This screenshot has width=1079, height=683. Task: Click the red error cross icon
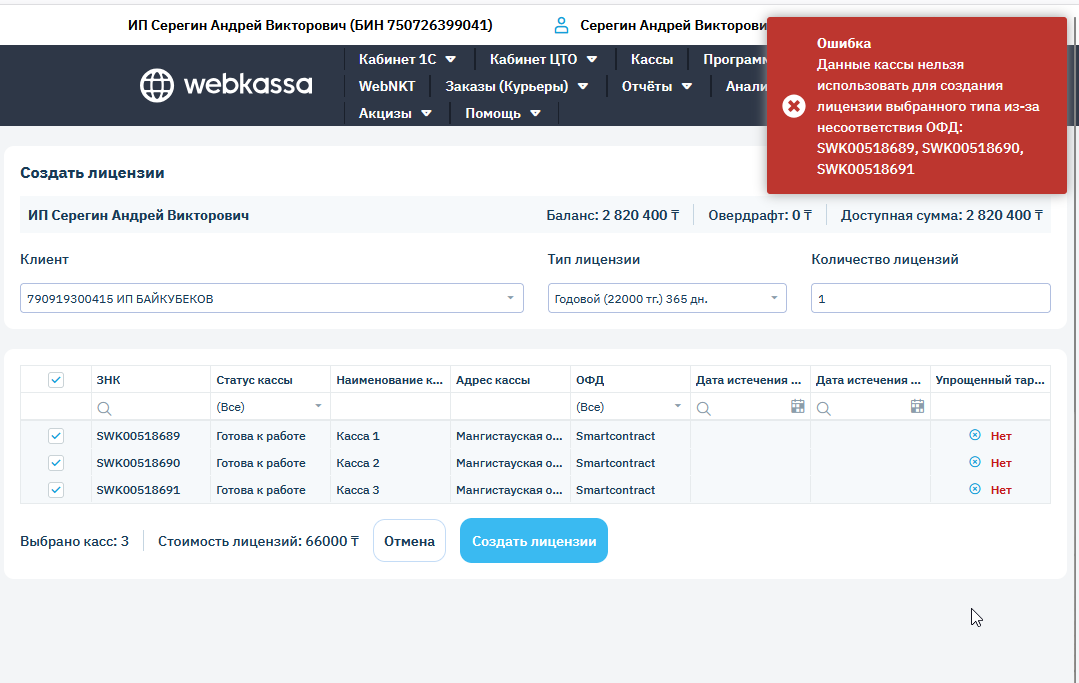click(x=793, y=106)
